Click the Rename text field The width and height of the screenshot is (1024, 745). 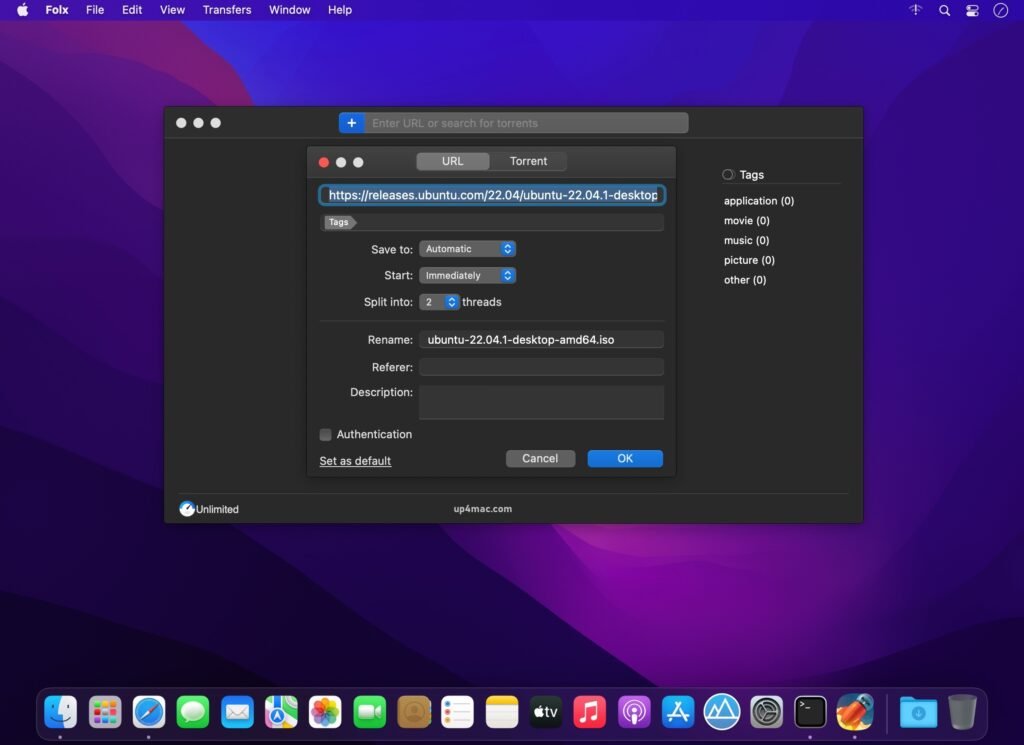[x=541, y=339]
